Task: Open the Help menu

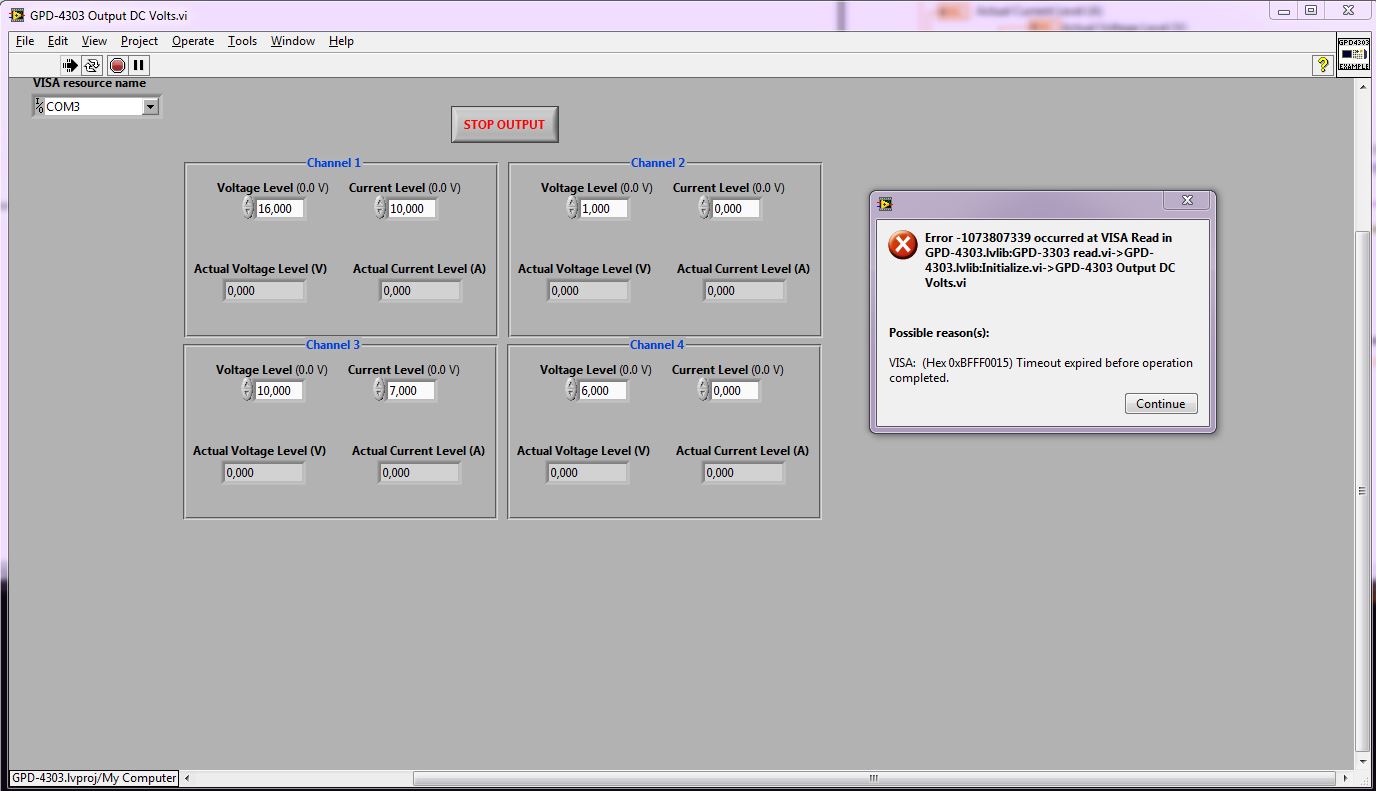Action: pos(341,41)
